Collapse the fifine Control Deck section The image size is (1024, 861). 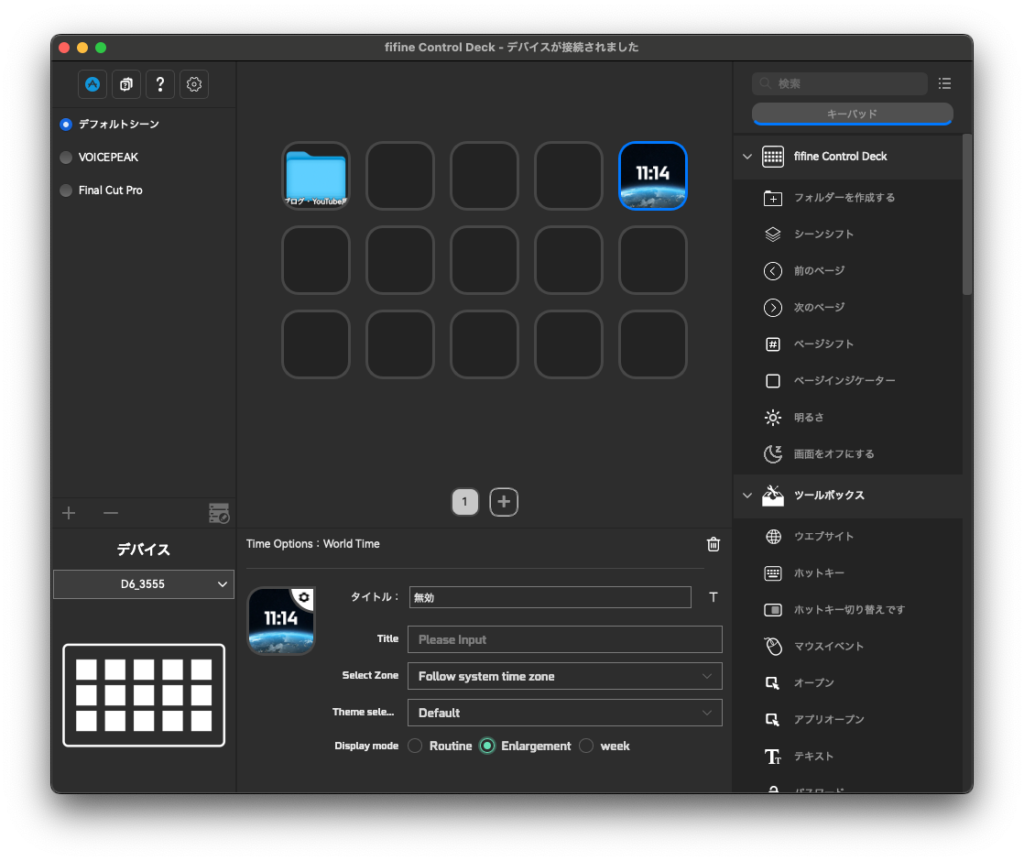pyautogui.click(x=746, y=156)
